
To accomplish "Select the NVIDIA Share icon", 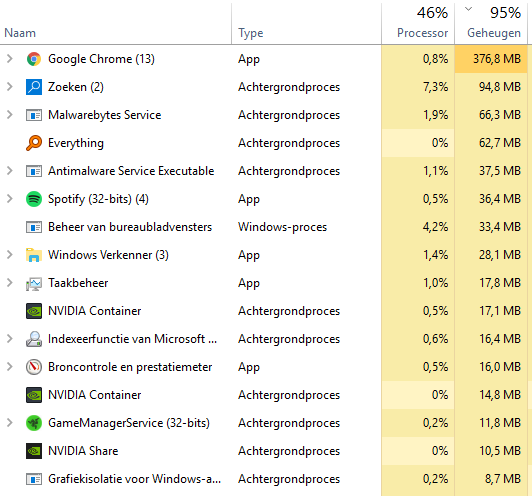I will tap(34, 451).
